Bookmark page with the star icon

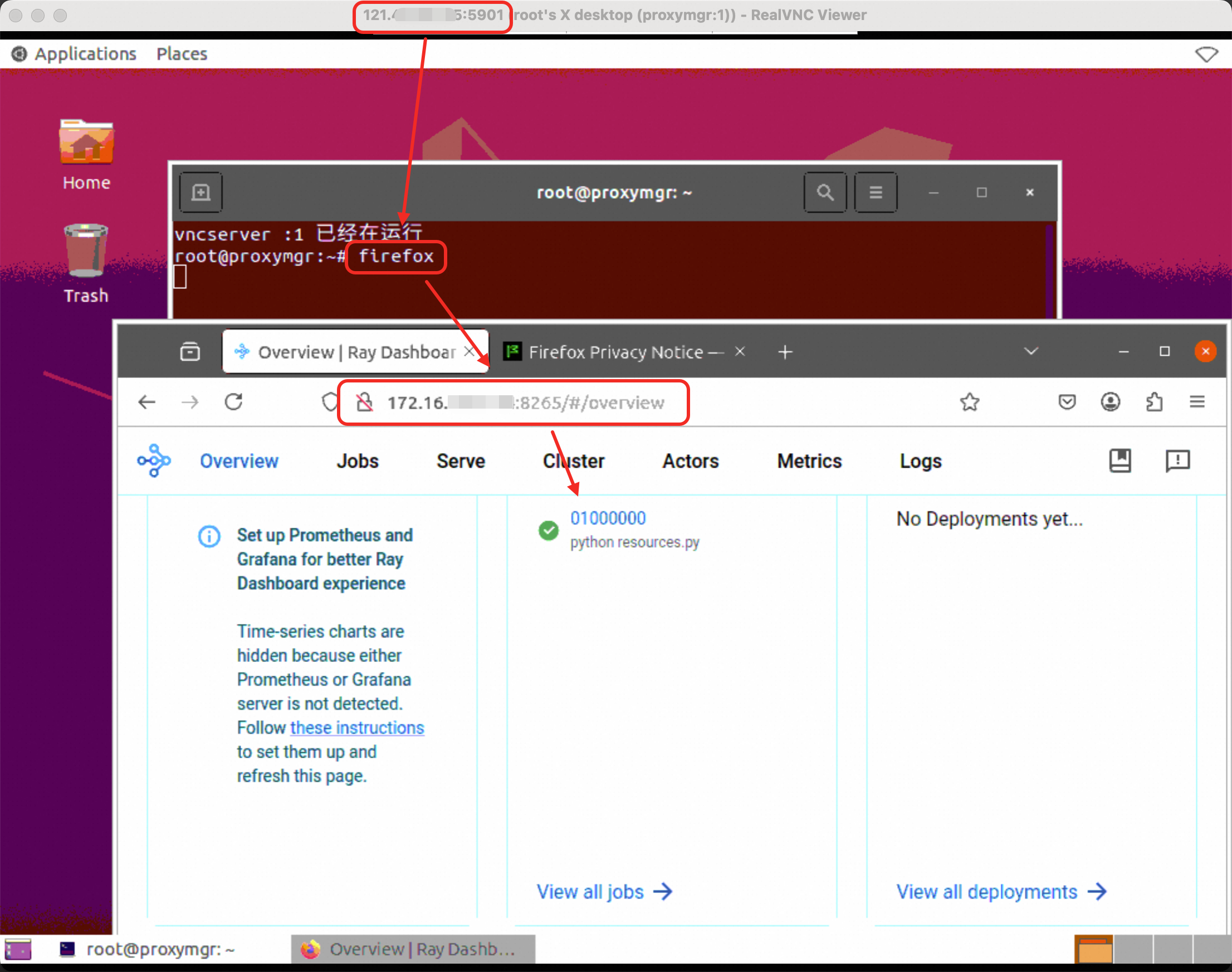coord(970,402)
